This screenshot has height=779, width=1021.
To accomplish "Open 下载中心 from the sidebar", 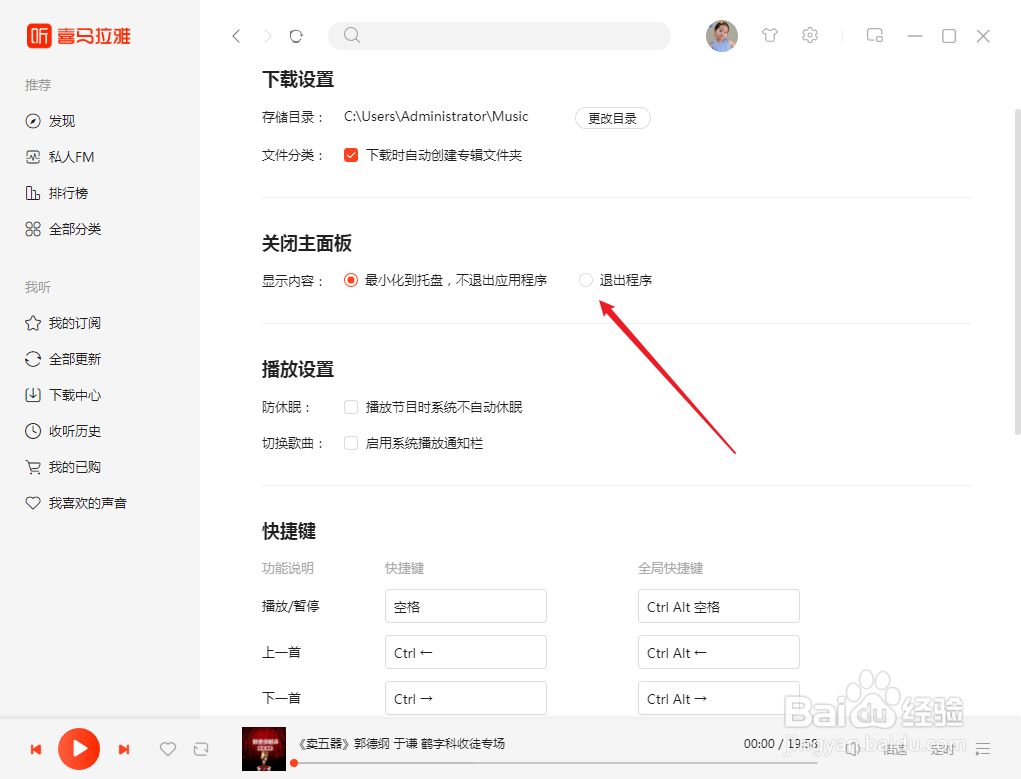I will (62, 394).
